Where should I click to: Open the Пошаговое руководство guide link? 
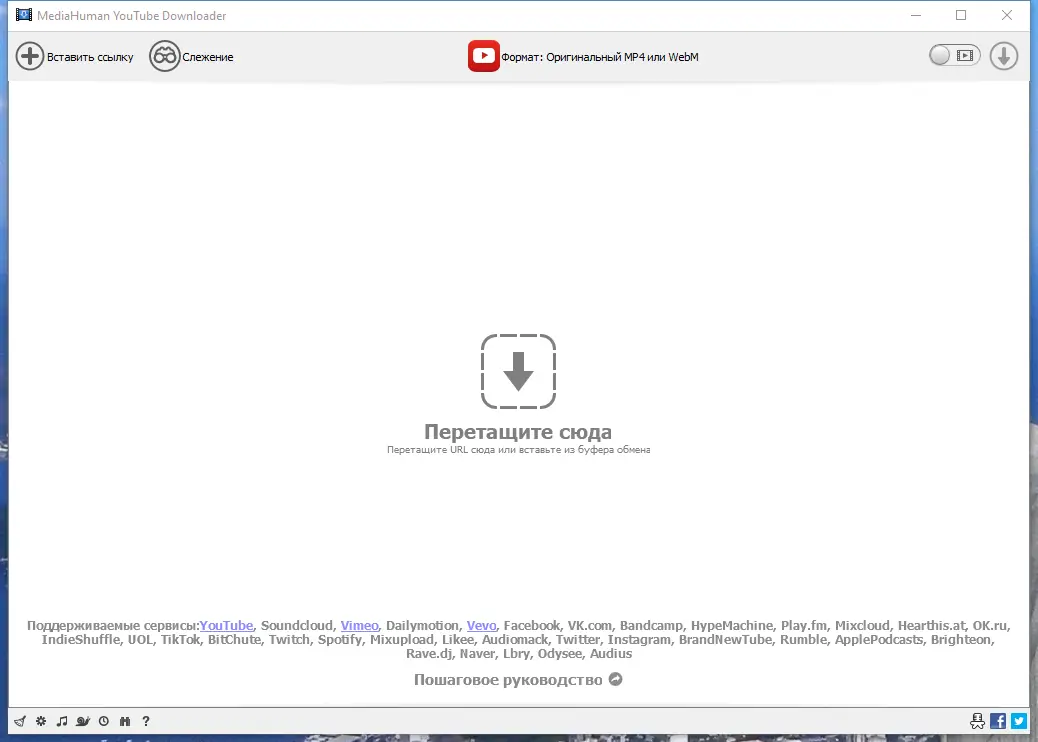point(508,680)
